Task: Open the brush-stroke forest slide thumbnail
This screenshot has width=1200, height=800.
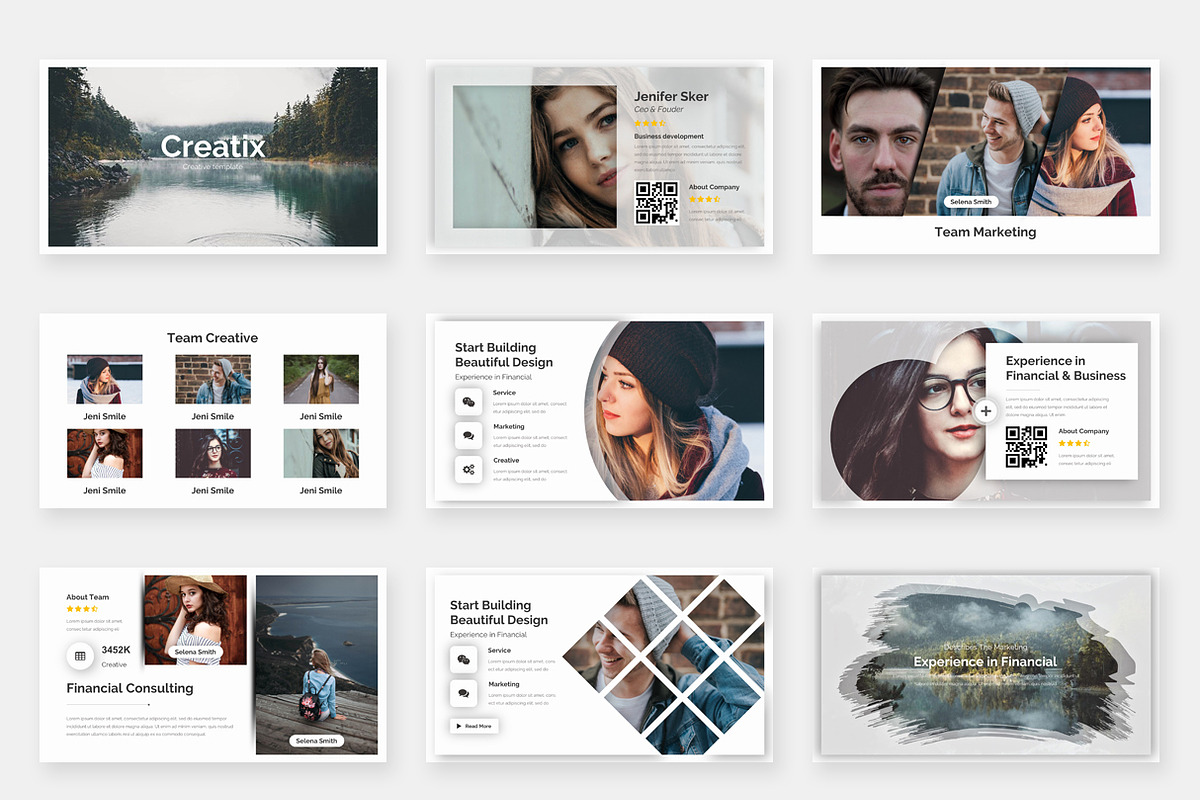Action: (986, 665)
